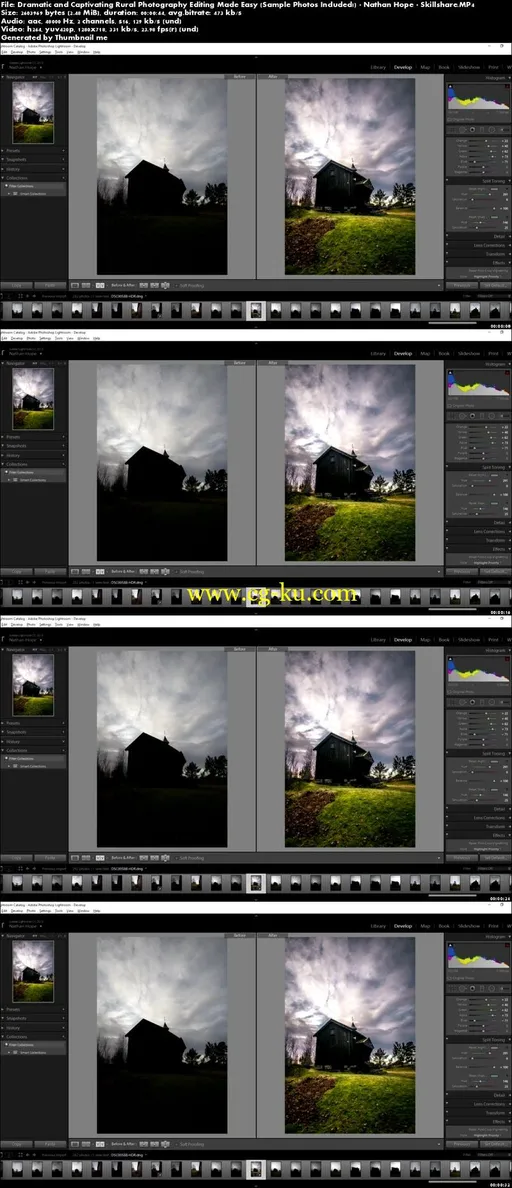Click the Previous button in the 00:00:08 frame
This screenshot has height=1188, width=512.
click(x=462, y=285)
